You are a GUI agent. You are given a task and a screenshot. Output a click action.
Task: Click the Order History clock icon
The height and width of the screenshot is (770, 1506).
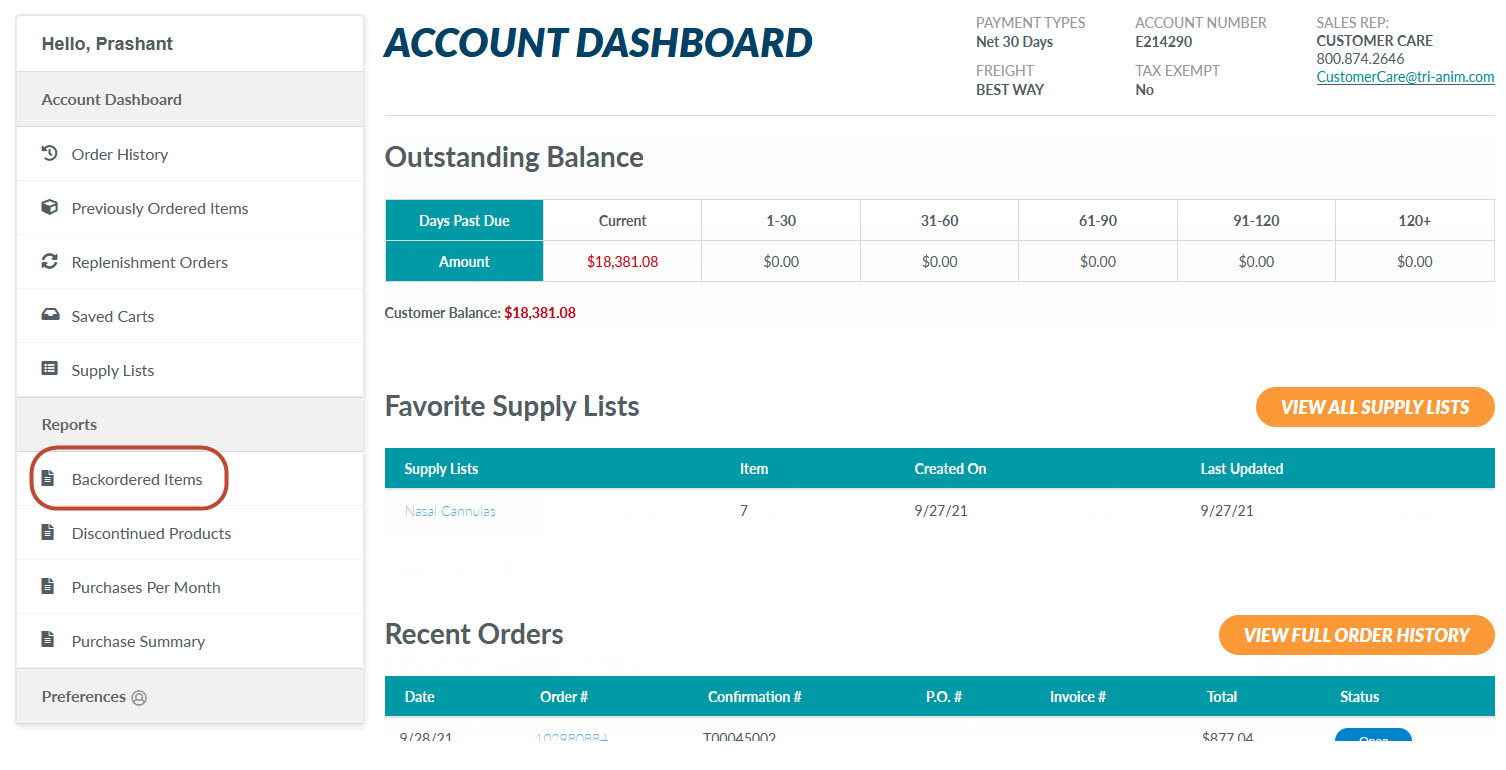[49, 154]
